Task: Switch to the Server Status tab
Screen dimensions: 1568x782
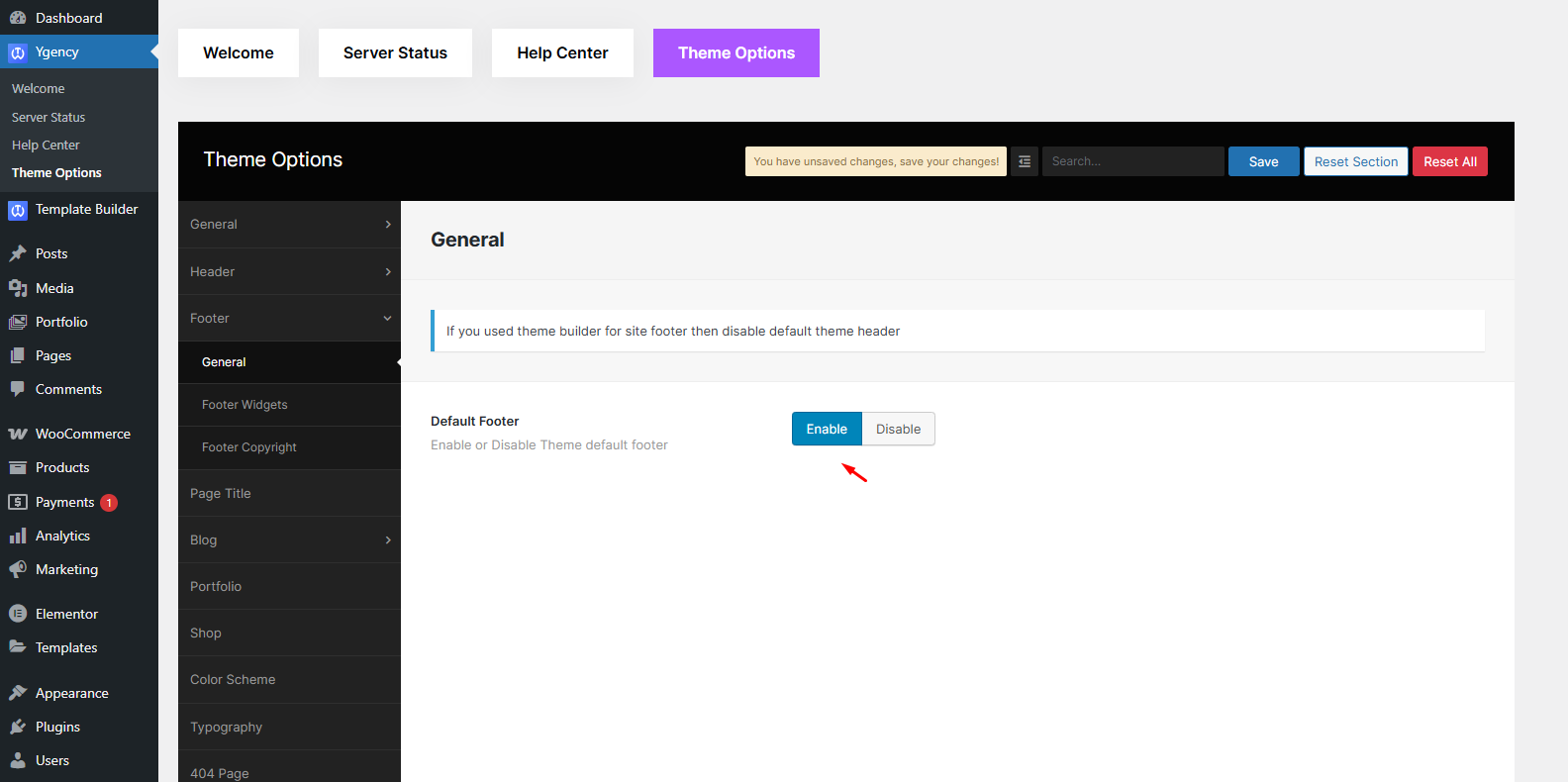Action: click(x=395, y=52)
